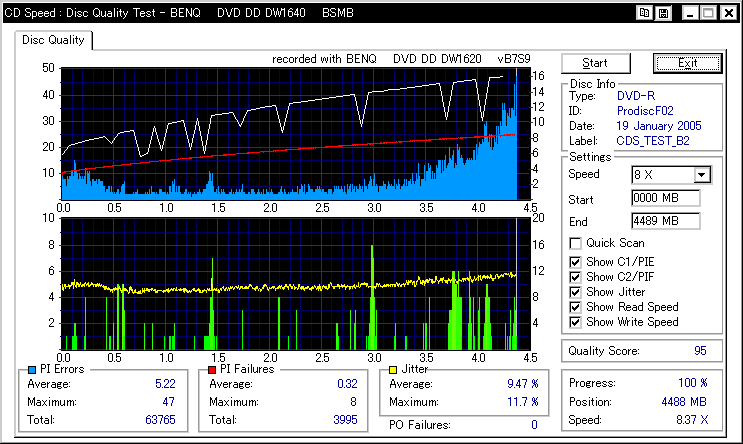Screen dimensions: 743x444
Task: Click the label value CDS_TEST_B2
Action: click(653, 141)
